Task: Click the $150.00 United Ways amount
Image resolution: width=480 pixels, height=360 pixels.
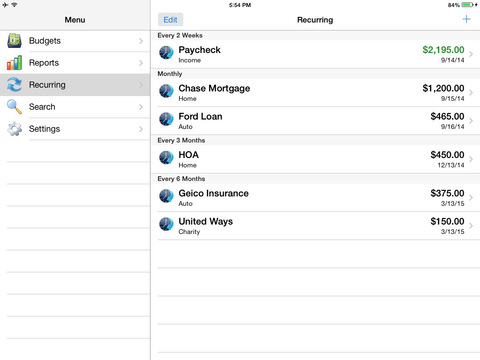Action: [x=447, y=221]
